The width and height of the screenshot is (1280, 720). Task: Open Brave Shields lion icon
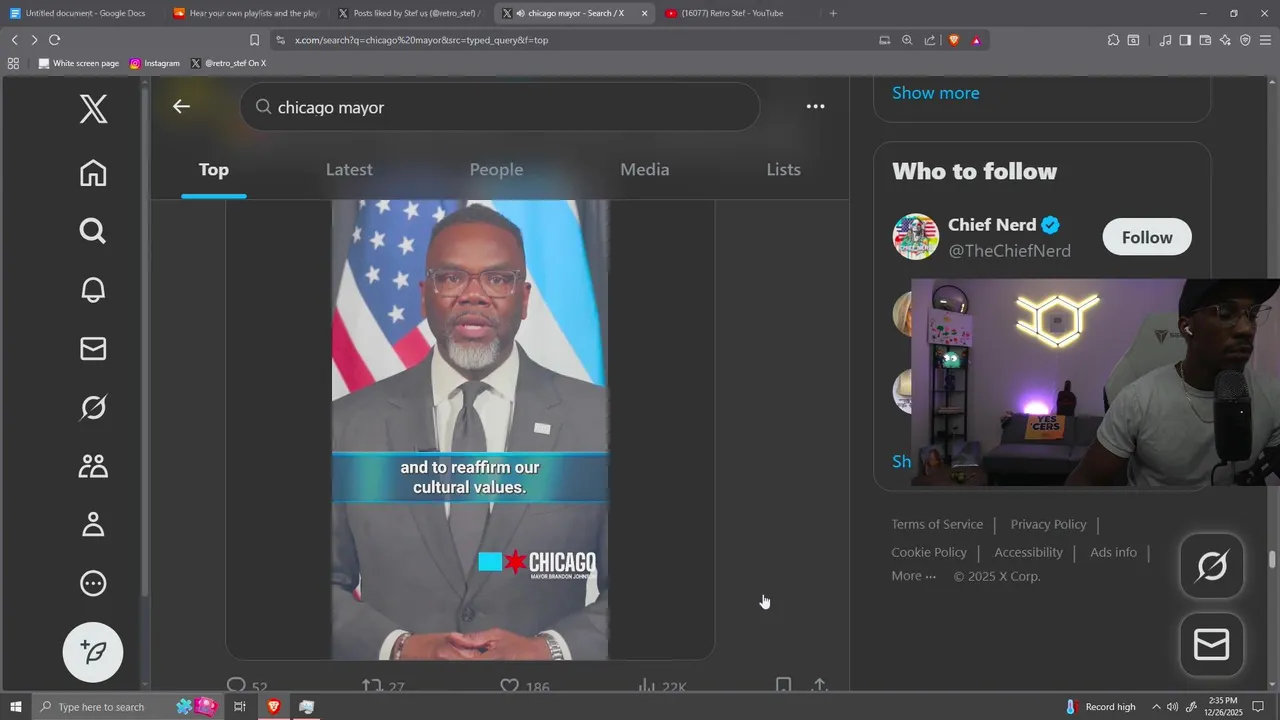pos(953,40)
